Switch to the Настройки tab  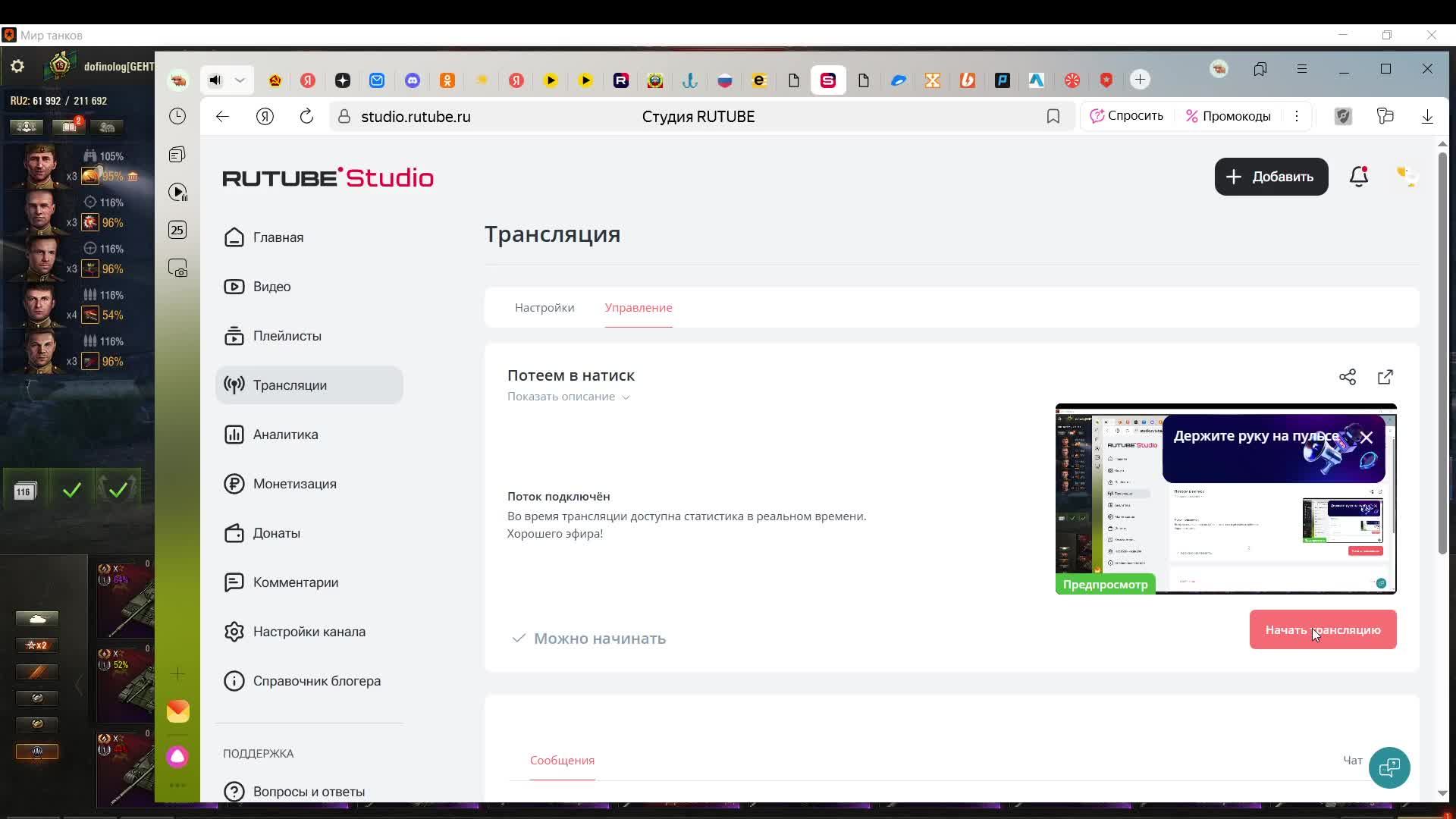pyautogui.click(x=544, y=307)
